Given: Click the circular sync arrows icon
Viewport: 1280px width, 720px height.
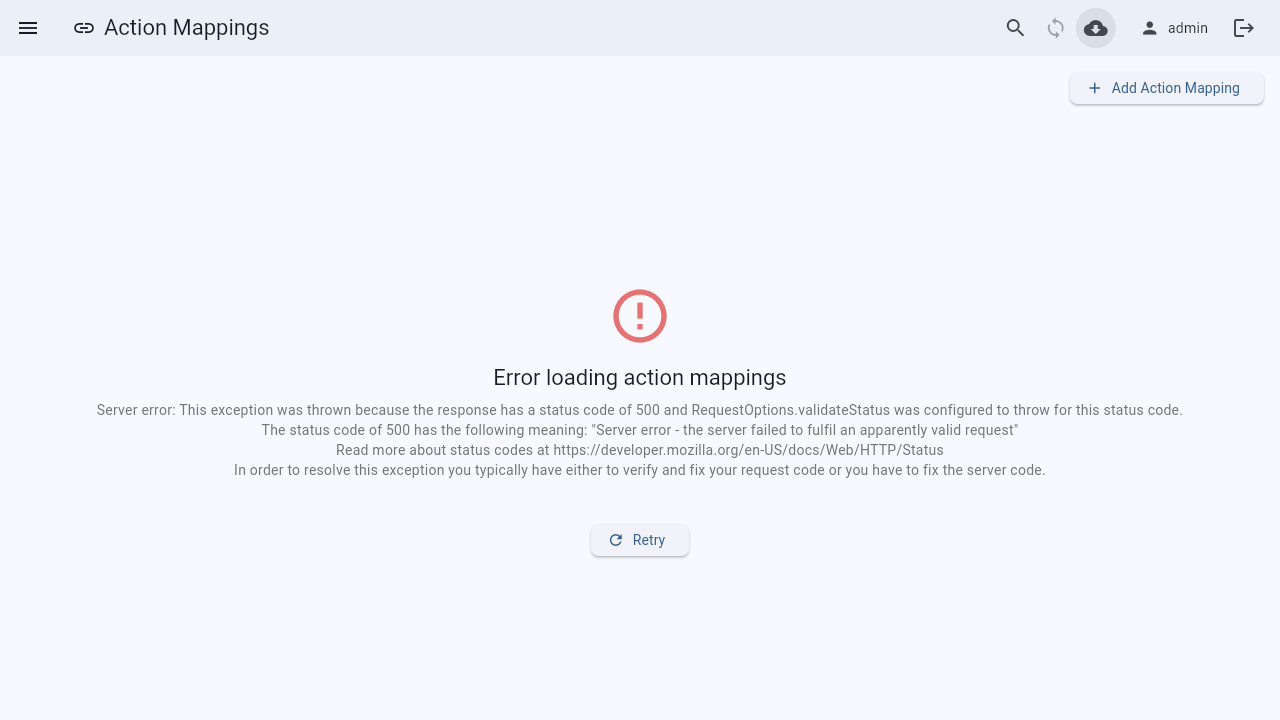Looking at the screenshot, I should [1056, 28].
